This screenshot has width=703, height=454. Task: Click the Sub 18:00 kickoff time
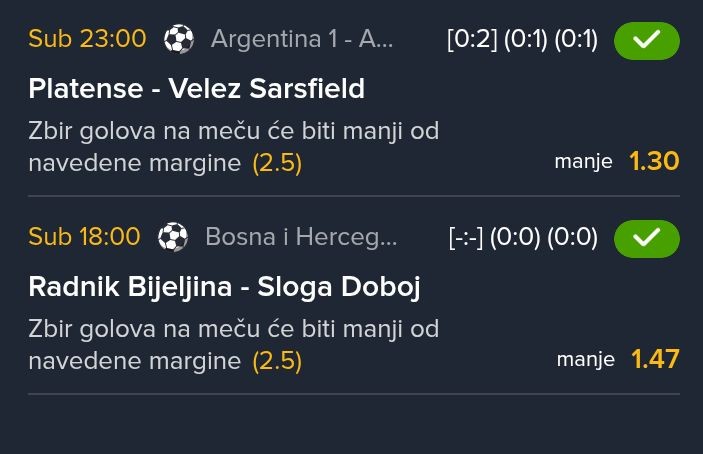pyautogui.click(x=84, y=237)
